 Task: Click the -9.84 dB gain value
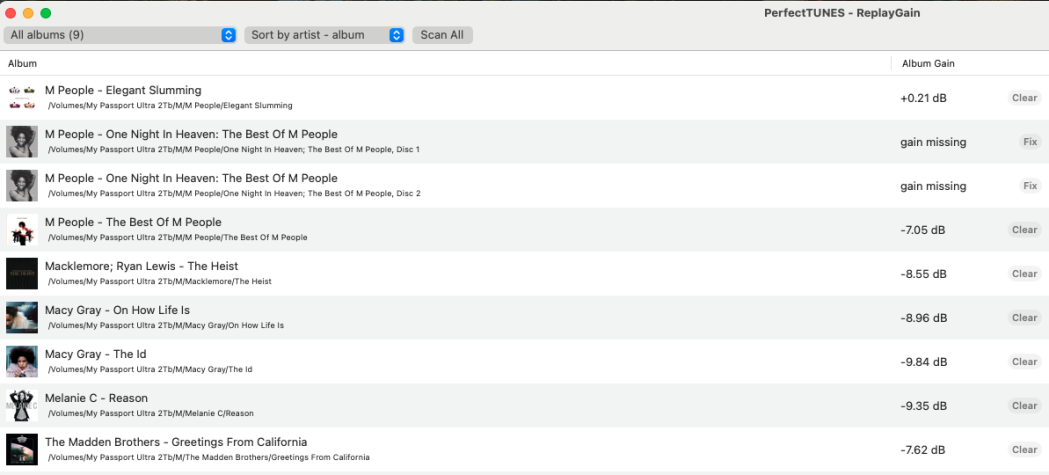pyautogui.click(x=924, y=362)
